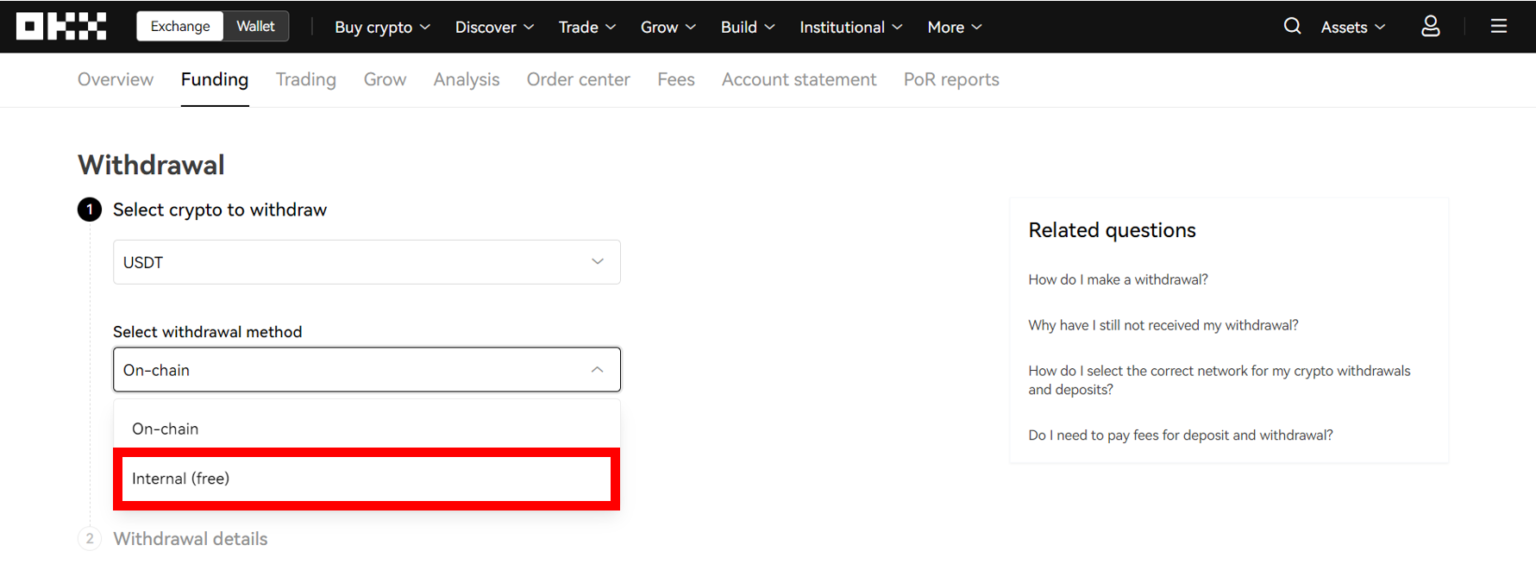1536x570 pixels.
Task: Choose On-chain option in list
Action: click(x=366, y=429)
